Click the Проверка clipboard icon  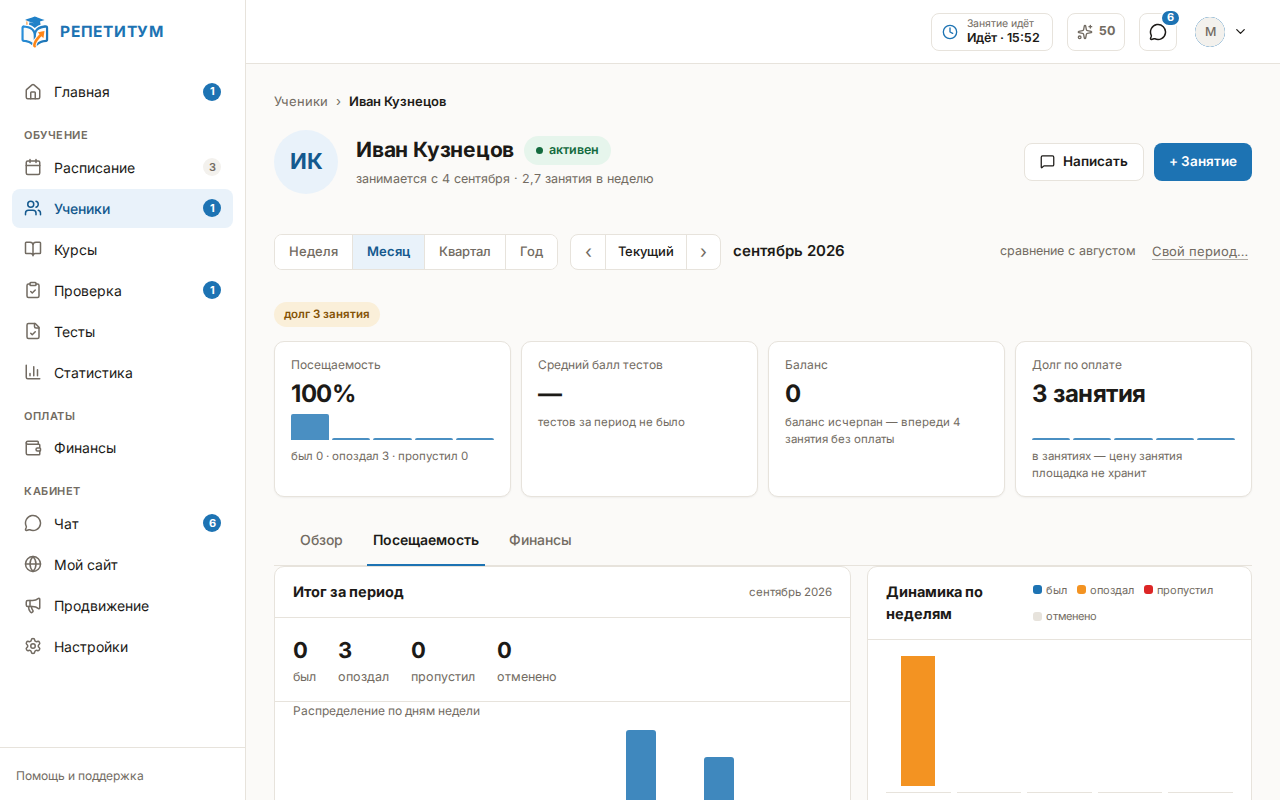coord(33,291)
